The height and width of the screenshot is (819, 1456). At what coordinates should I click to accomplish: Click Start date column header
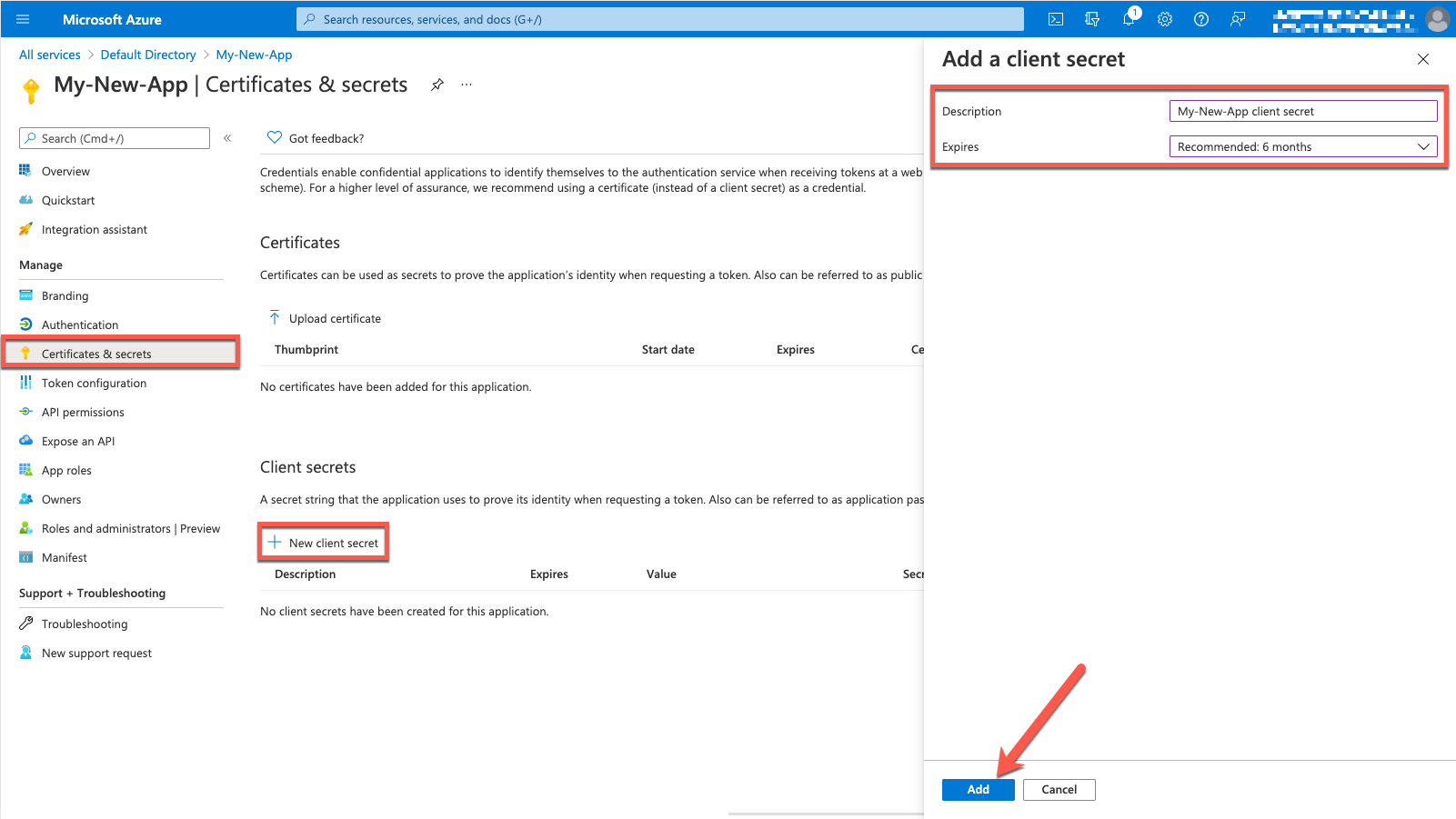pos(668,349)
